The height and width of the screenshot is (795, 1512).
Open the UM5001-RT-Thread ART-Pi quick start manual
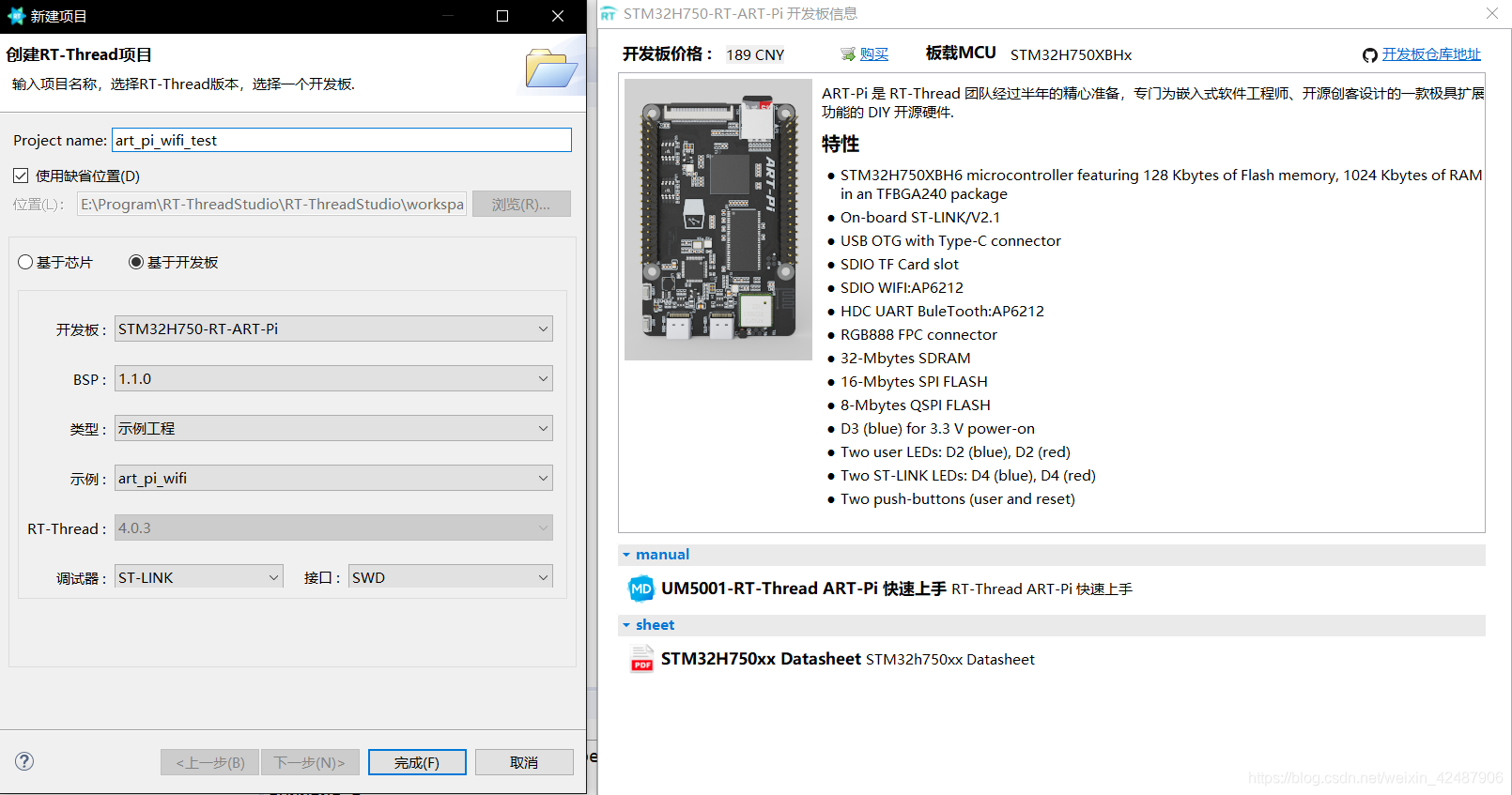(x=803, y=589)
